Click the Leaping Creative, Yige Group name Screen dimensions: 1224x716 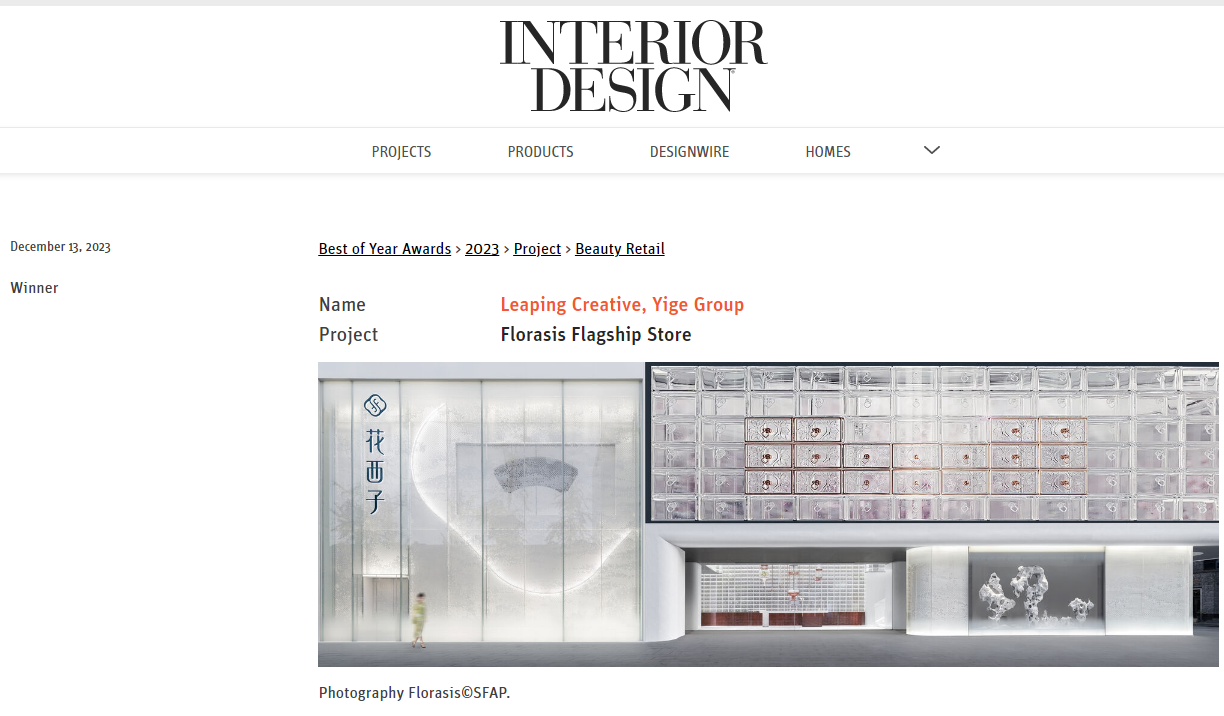[x=622, y=305]
